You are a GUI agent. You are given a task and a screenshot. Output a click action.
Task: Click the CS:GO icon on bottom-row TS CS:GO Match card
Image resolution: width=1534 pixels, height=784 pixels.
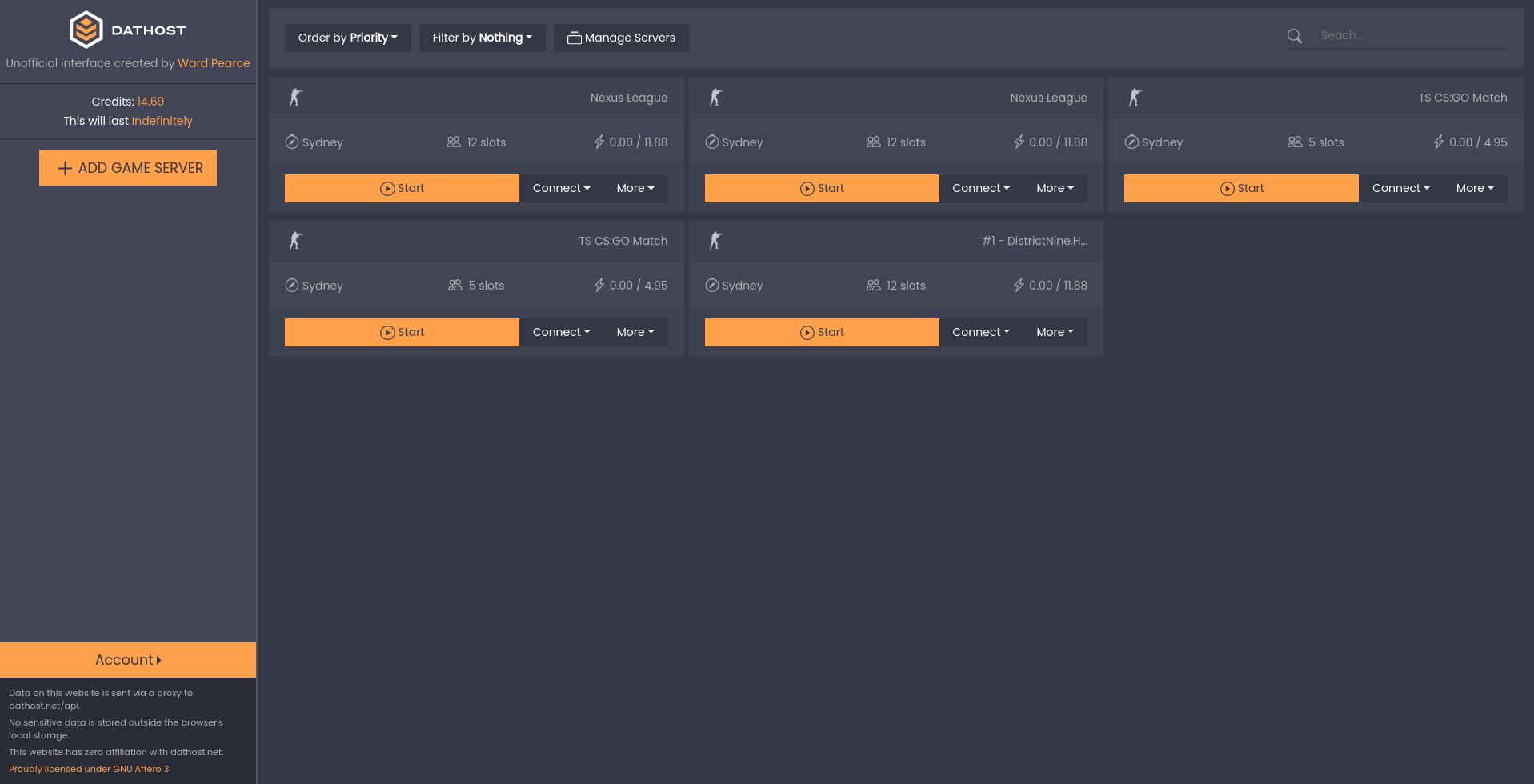[295, 241]
